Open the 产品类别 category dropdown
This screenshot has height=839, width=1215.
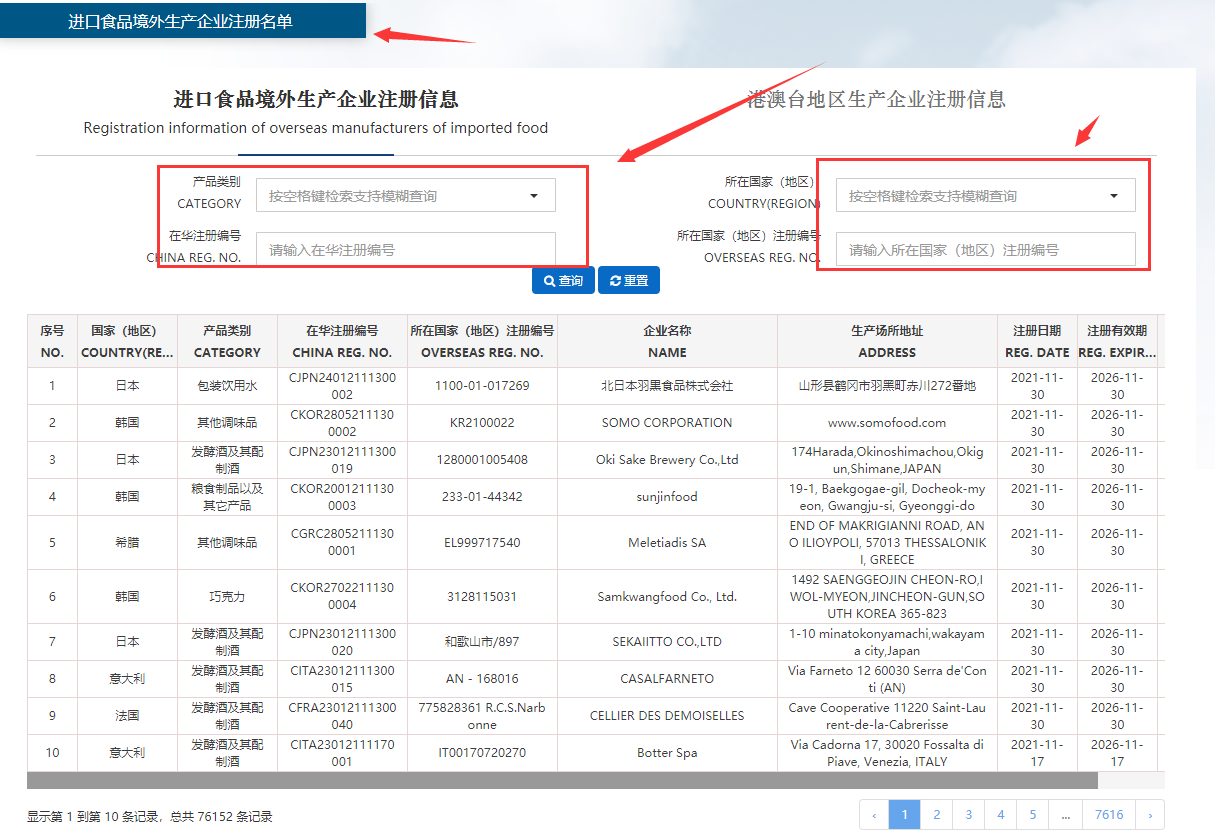405,196
